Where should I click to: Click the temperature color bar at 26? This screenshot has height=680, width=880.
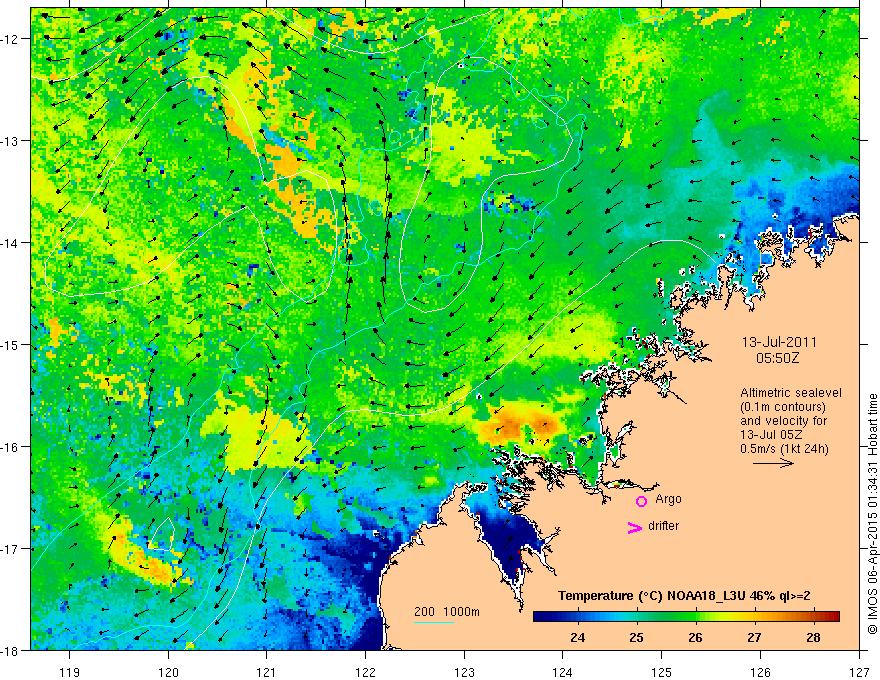[695, 616]
